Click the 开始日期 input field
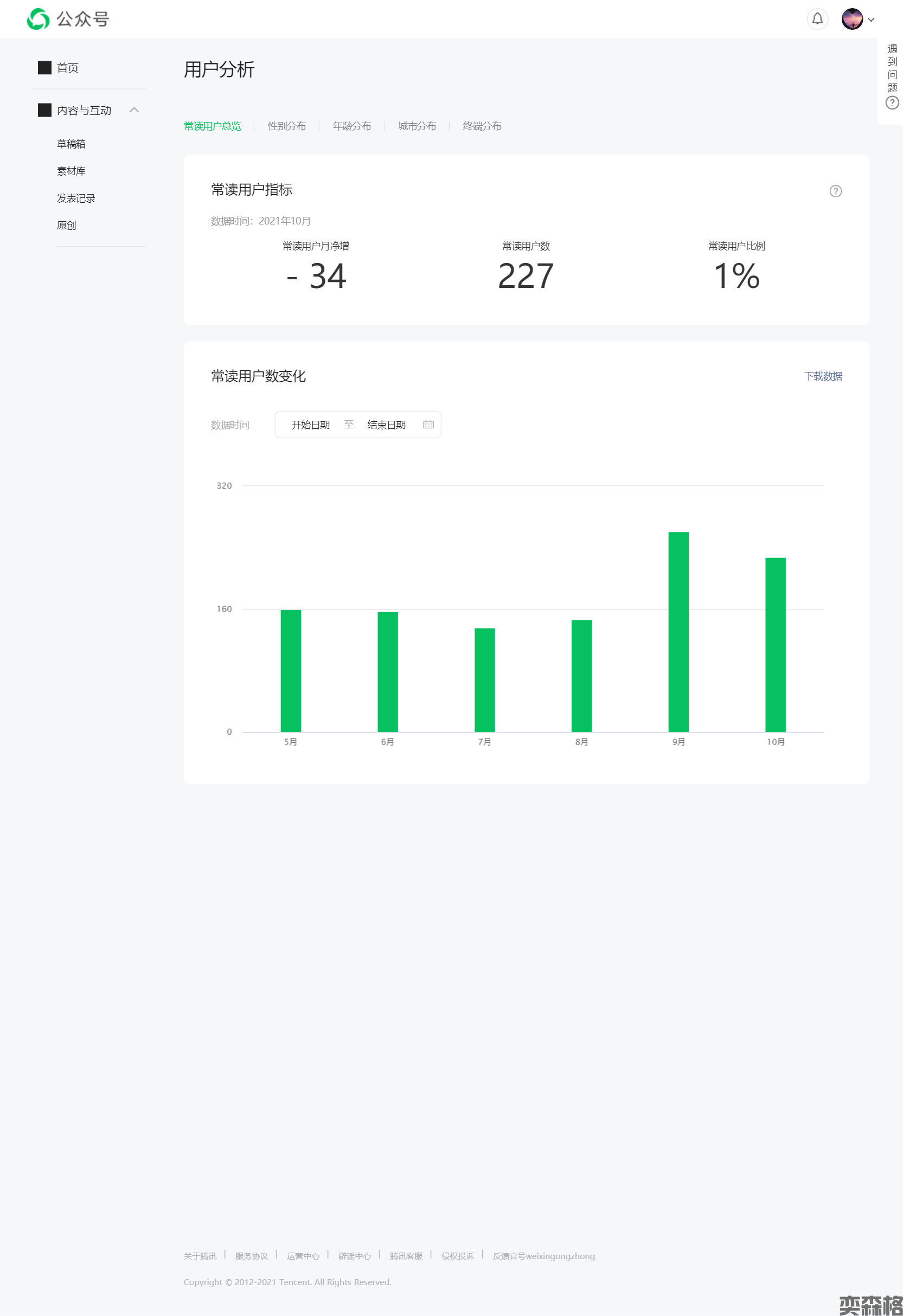This screenshot has height=1316, width=903. coord(310,425)
